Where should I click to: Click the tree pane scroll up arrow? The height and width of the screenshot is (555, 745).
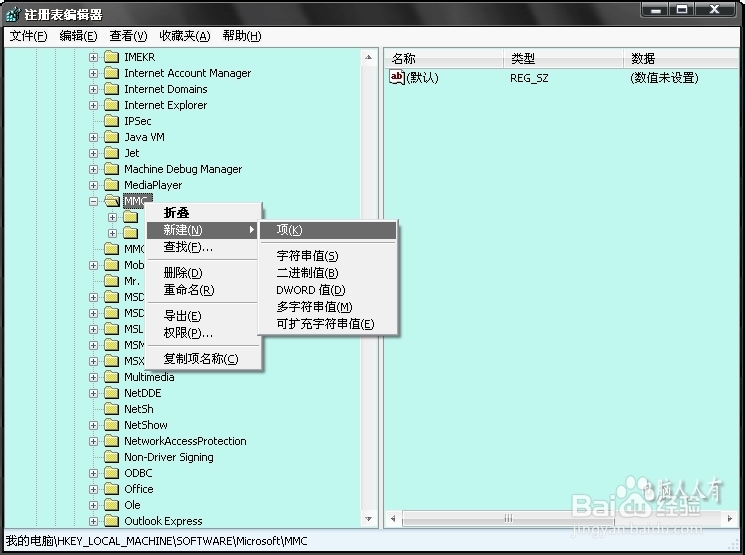click(x=369, y=57)
